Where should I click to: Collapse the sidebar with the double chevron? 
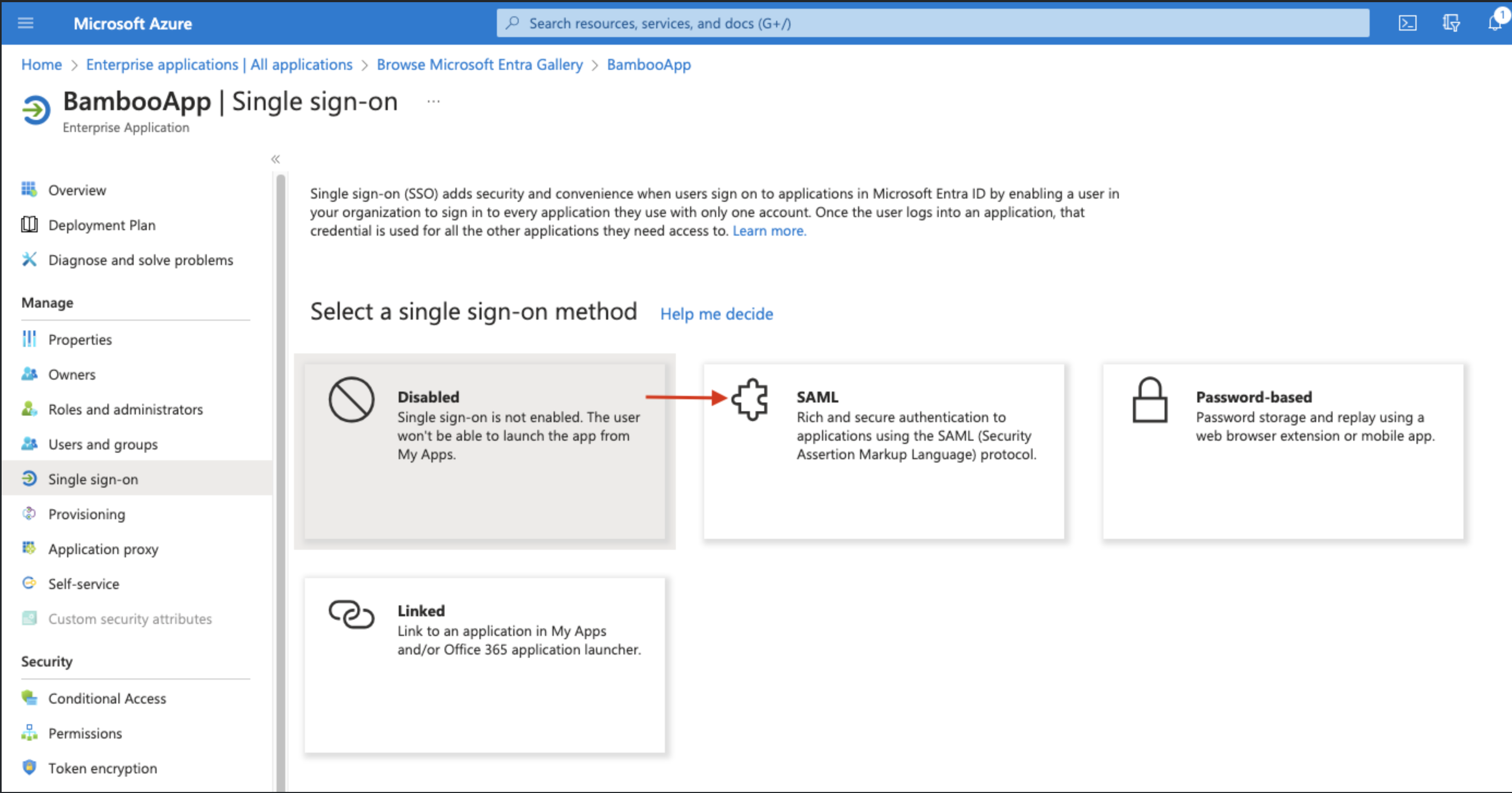(x=275, y=159)
